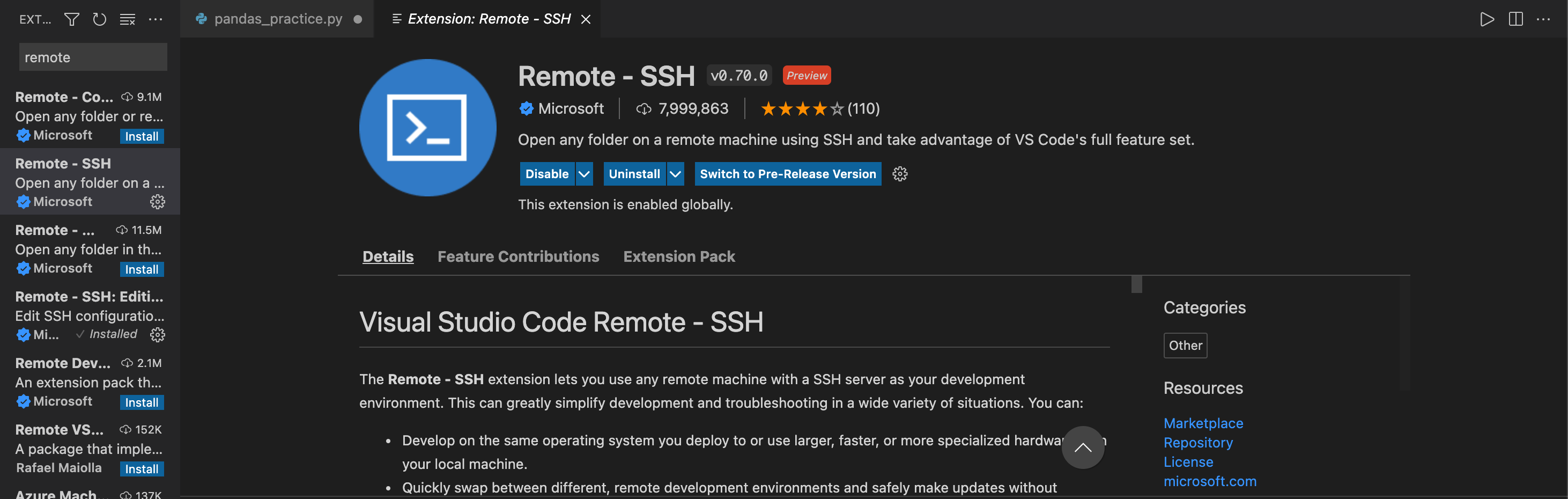Viewport: 1568px width, 499px height.
Task: Click 'This extension is enabled globally.' text
Action: tap(625, 205)
